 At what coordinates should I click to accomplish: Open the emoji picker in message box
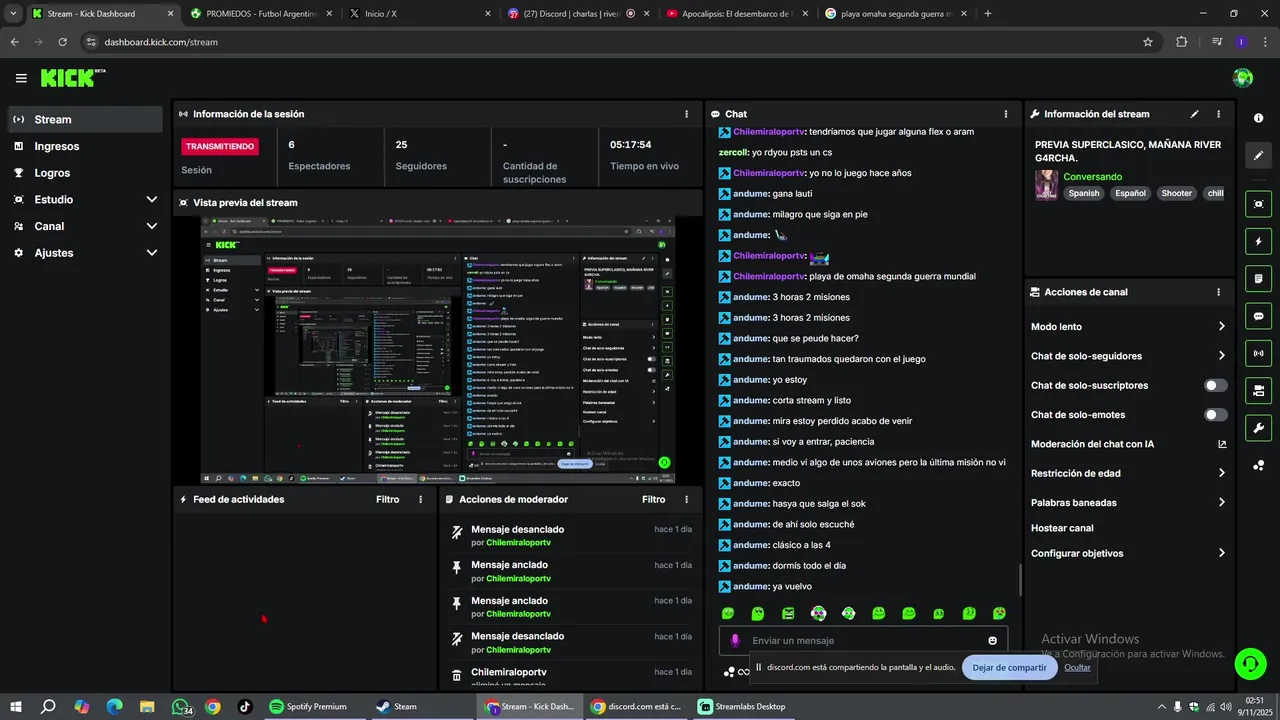point(992,640)
